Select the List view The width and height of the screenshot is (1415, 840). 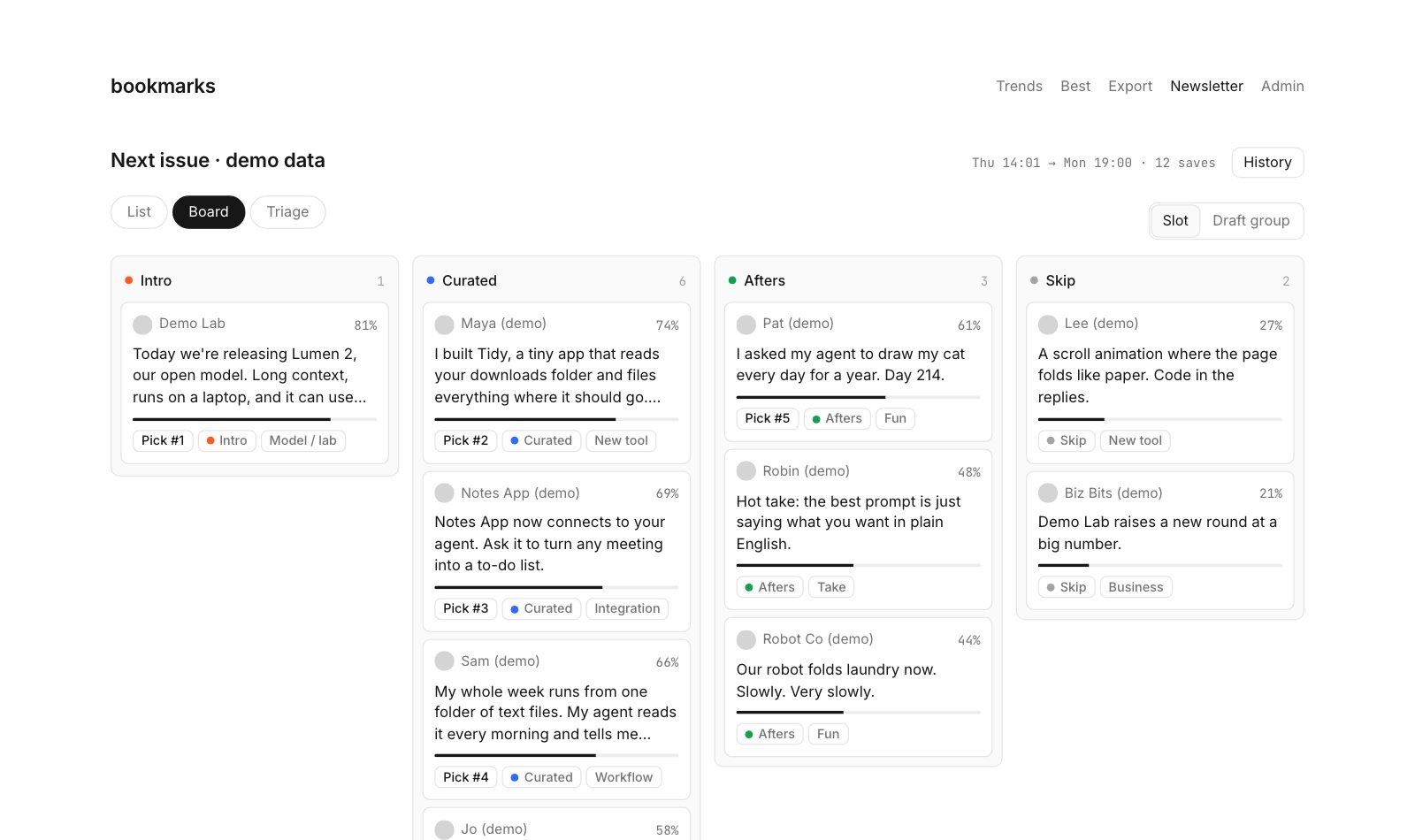(139, 212)
